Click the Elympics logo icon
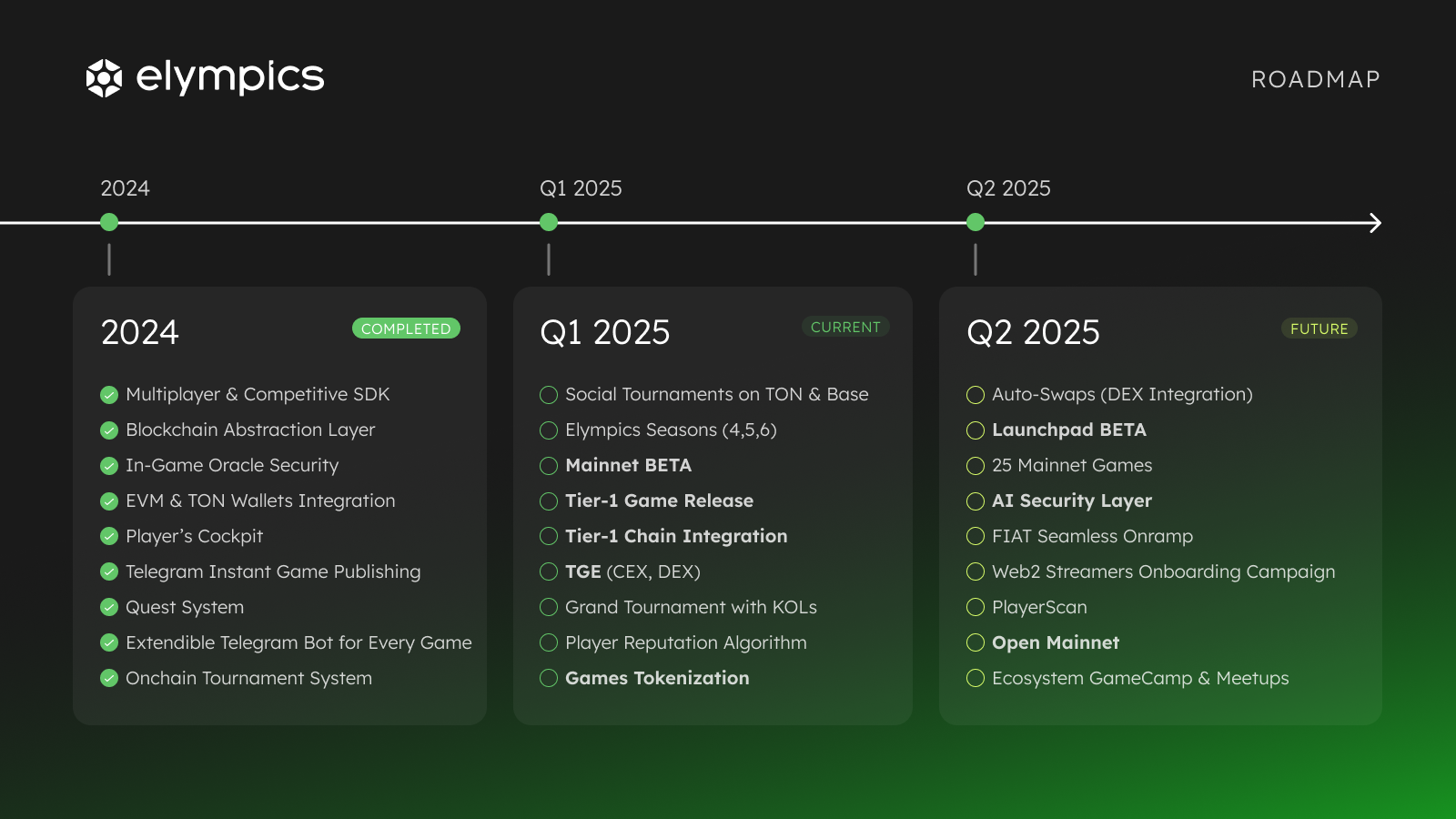Screen dimensions: 1456x819 pos(104,78)
